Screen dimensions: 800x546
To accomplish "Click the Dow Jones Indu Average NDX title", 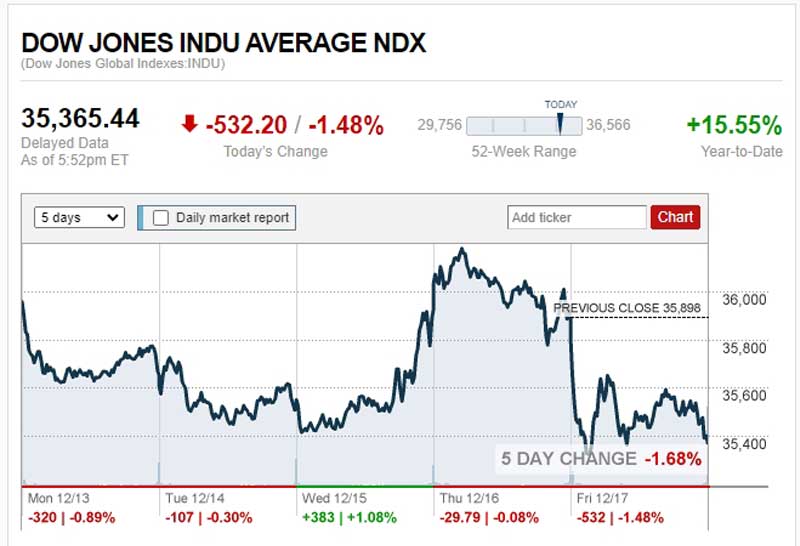I will tap(224, 43).
